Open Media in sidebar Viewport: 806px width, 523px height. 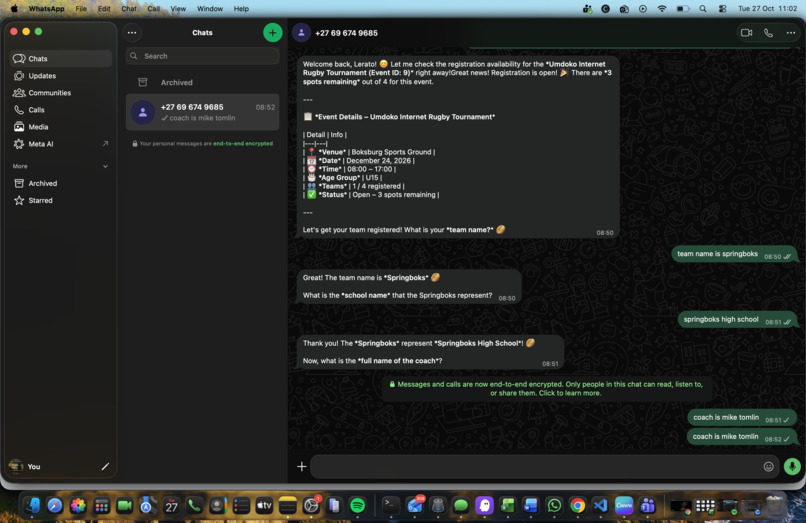61,127
